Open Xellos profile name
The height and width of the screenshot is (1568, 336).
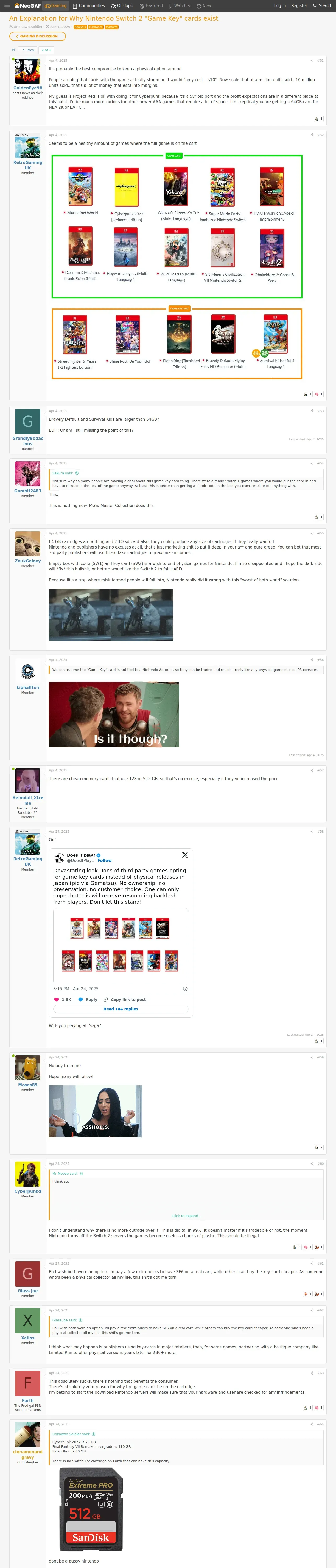[27, 1338]
